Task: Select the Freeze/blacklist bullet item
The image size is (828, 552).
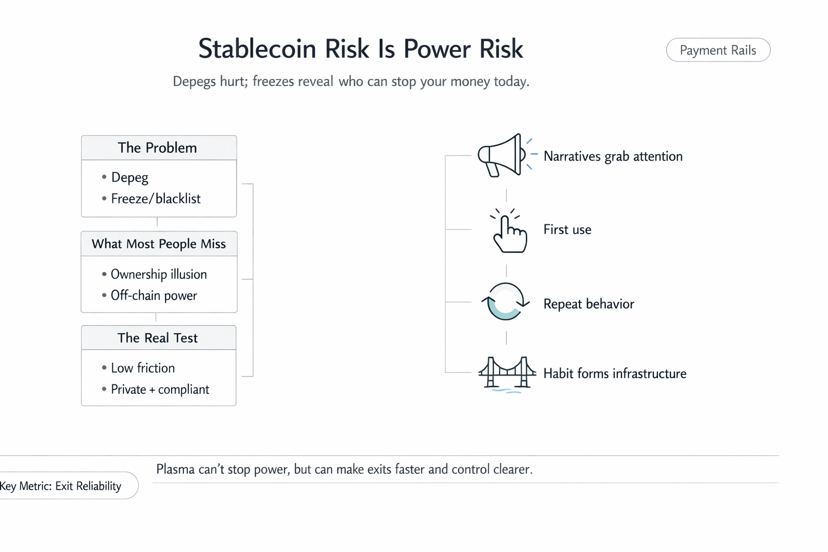Action: click(155, 199)
